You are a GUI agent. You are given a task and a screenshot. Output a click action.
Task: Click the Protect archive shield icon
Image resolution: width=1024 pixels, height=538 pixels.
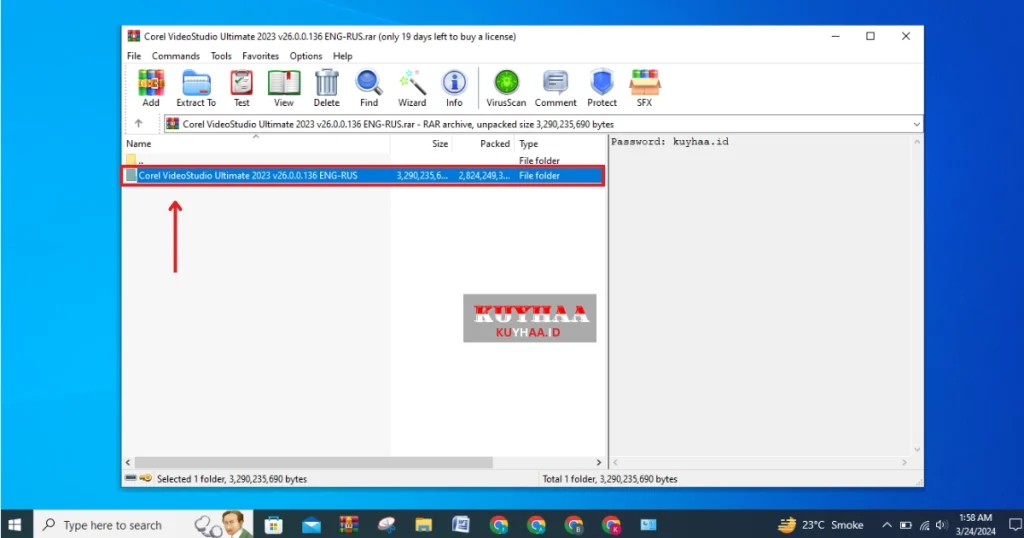coord(602,88)
